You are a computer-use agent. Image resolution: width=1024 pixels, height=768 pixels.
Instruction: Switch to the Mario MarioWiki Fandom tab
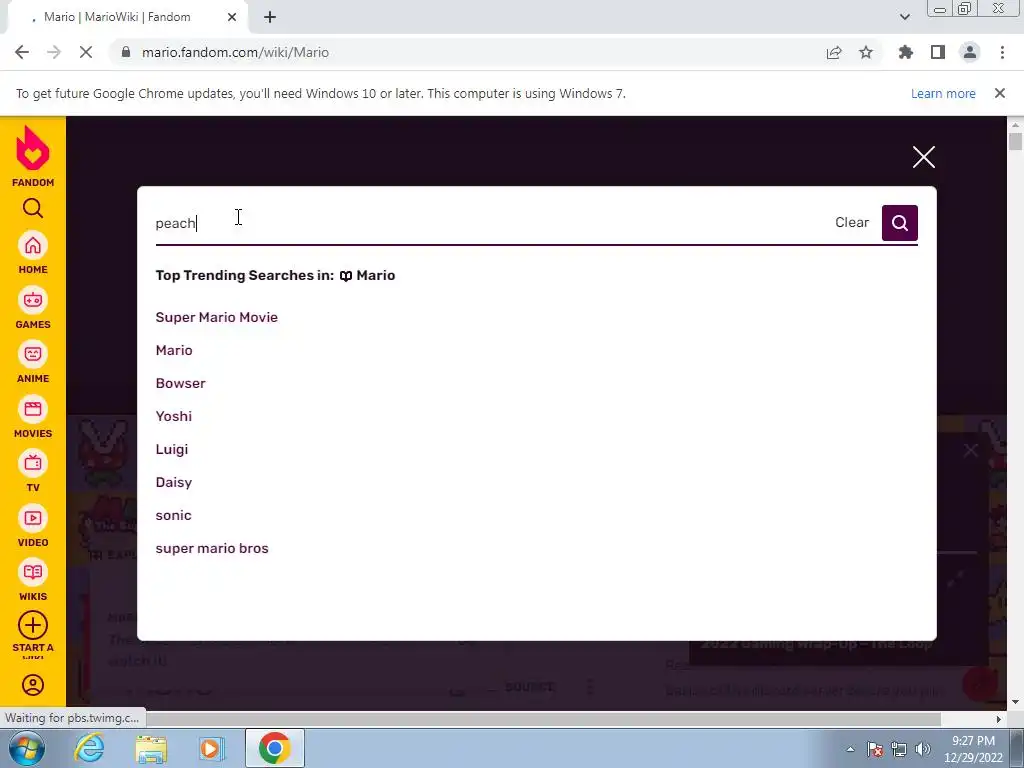point(116,17)
